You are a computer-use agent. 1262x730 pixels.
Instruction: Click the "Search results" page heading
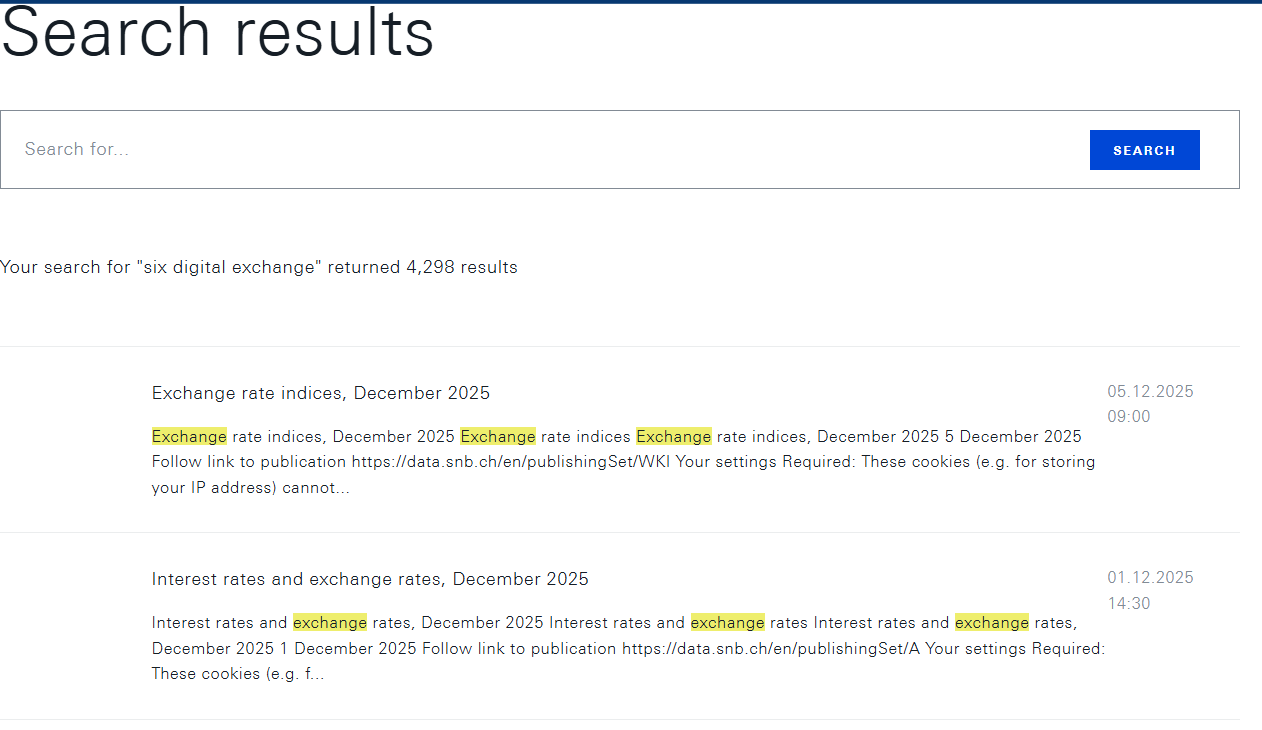point(218,34)
